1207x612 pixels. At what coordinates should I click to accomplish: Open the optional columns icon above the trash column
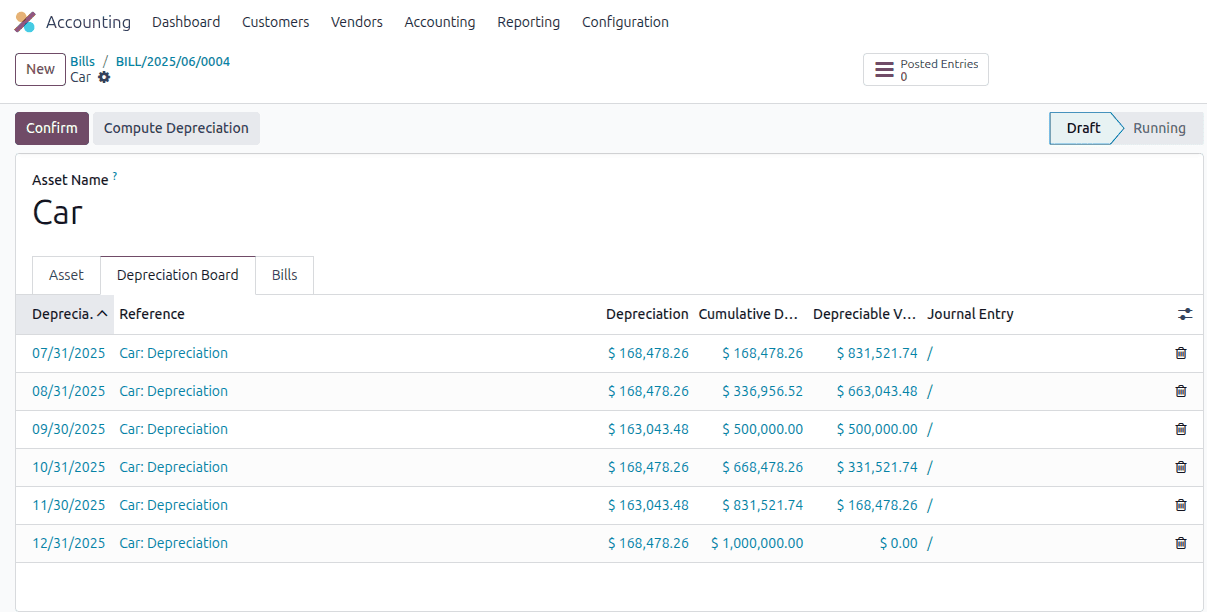(x=1185, y=313)
